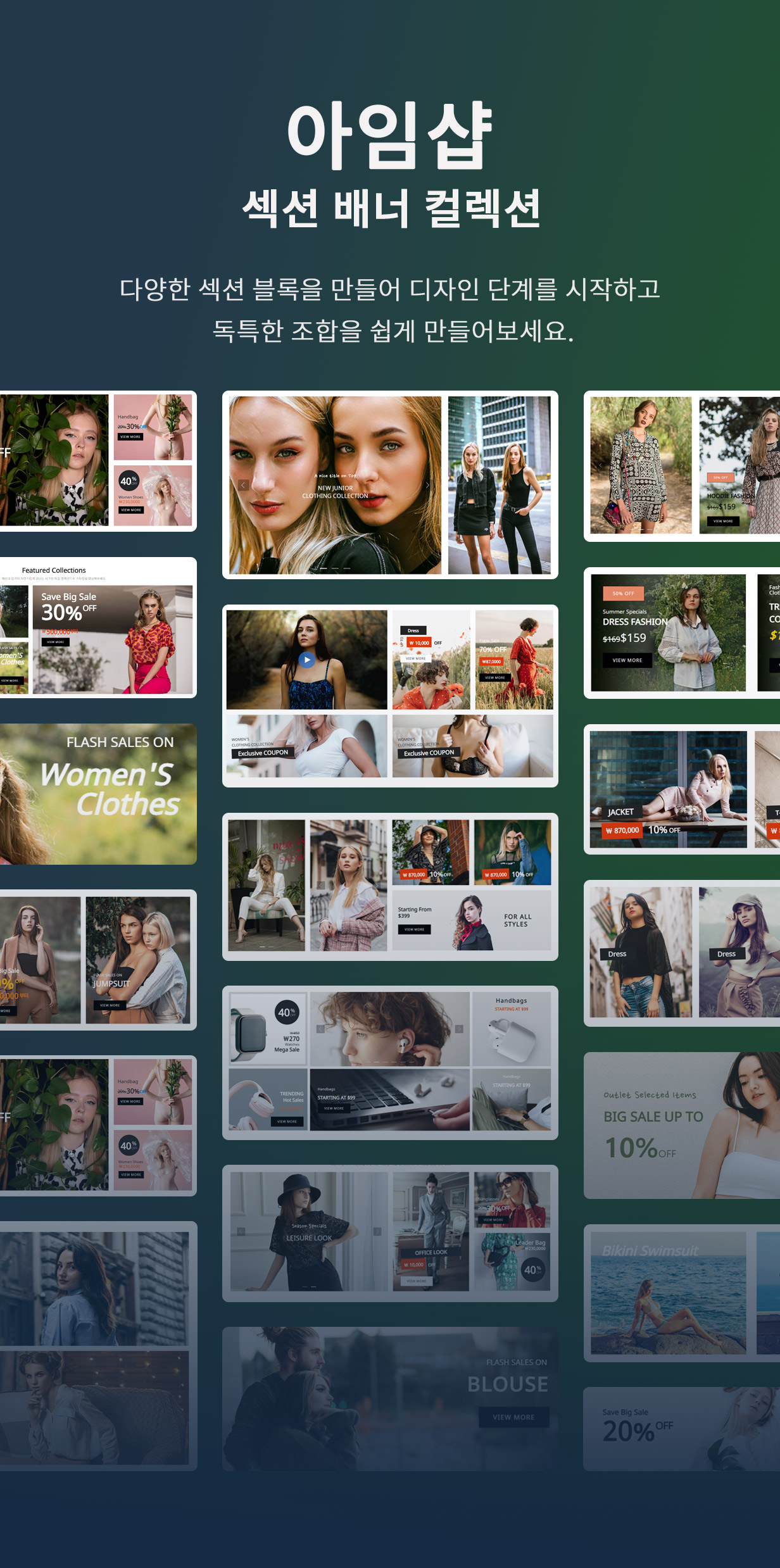The width and height of the screenshot is (780, 1568).
Task: Go to next slide on New Junior banner
Action: (427, 485)
